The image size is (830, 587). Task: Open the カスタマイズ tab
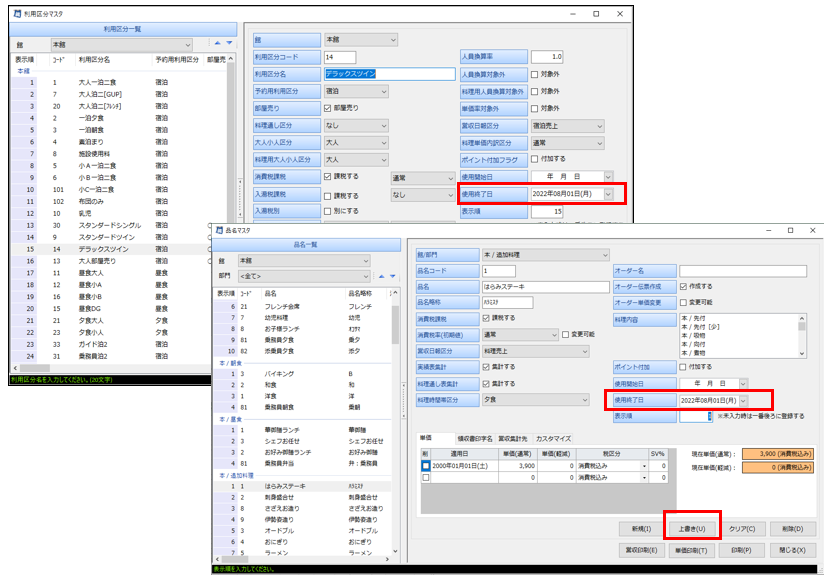(x=553, y=438)
